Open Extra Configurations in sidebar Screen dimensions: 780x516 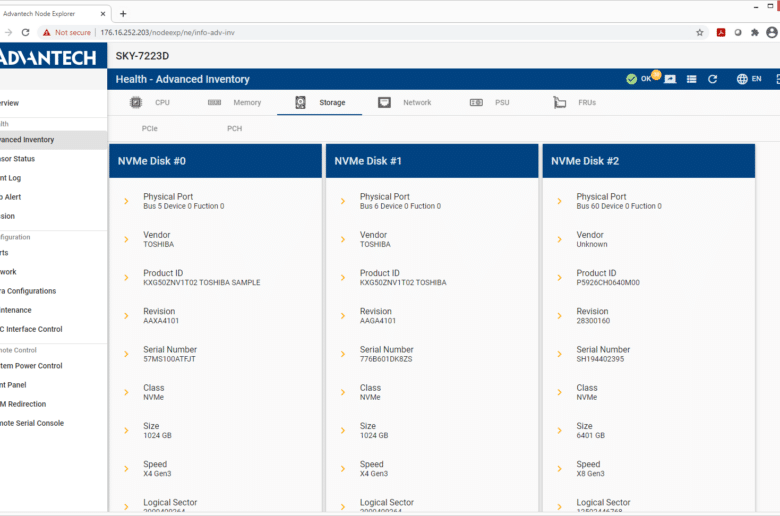pos(53,291)
